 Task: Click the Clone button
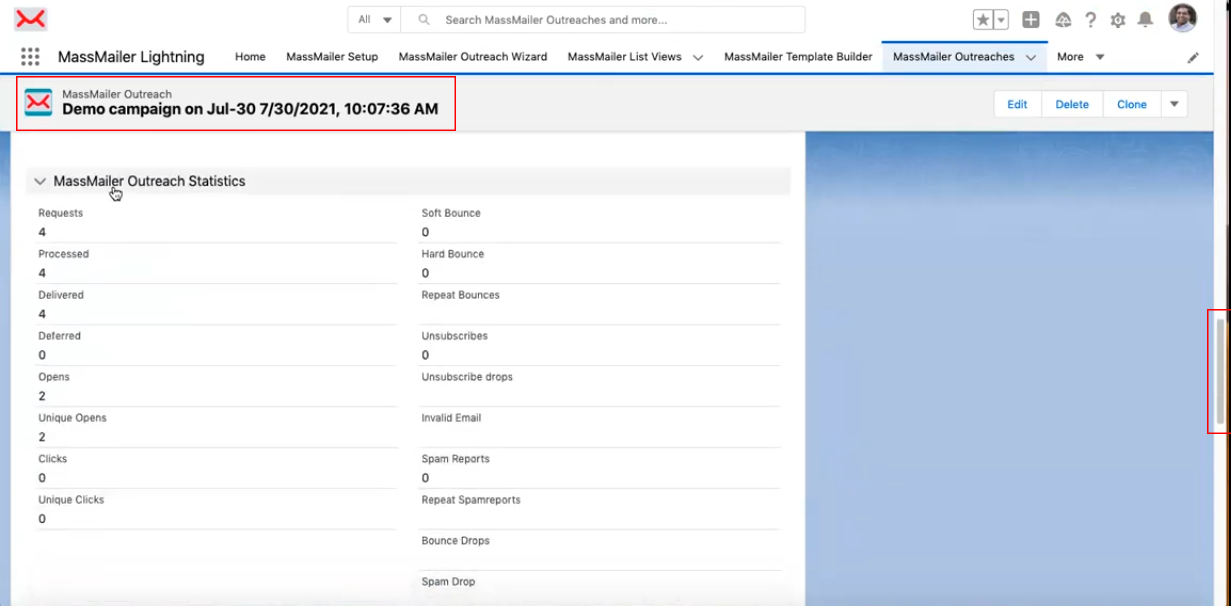click(1132, 104)
